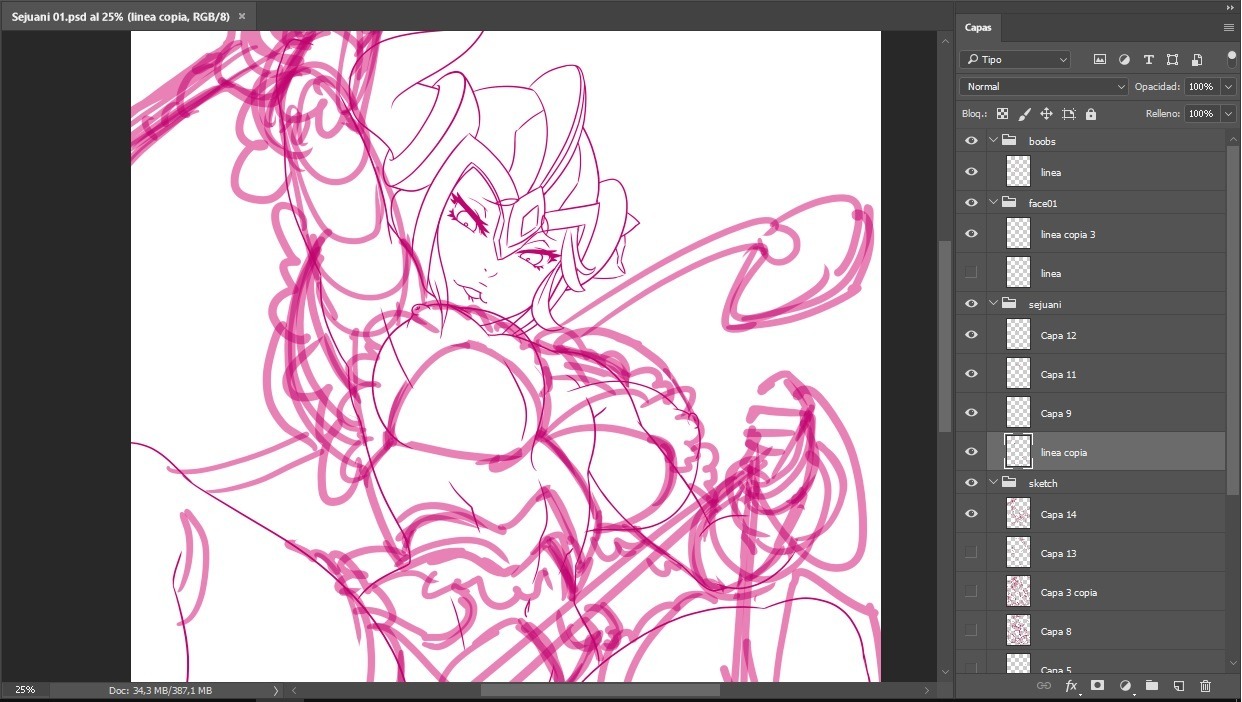Select the Capas panel tab

(978, 28)
